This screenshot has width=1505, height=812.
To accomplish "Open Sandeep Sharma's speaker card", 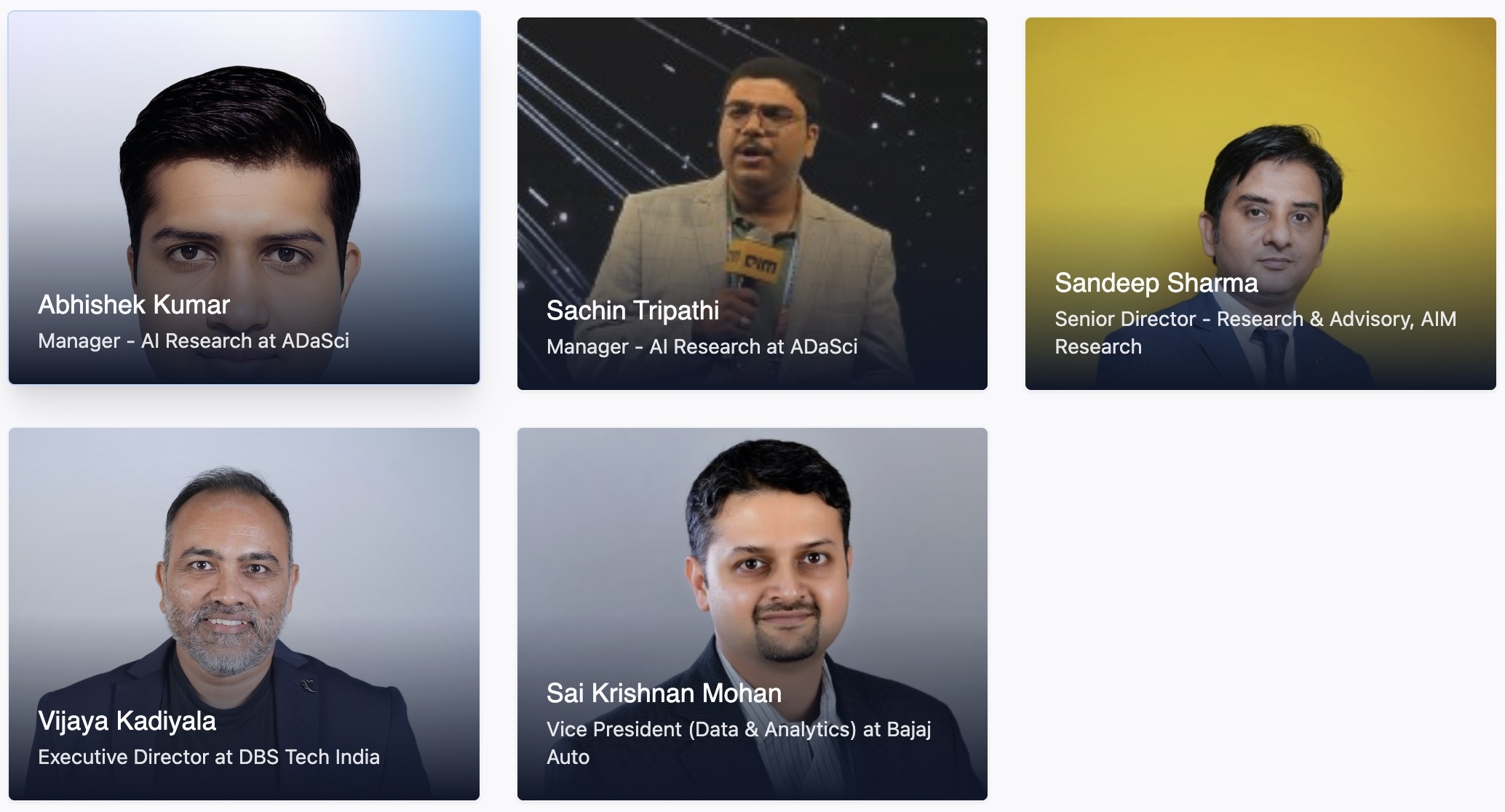I will pos(1260,204).
